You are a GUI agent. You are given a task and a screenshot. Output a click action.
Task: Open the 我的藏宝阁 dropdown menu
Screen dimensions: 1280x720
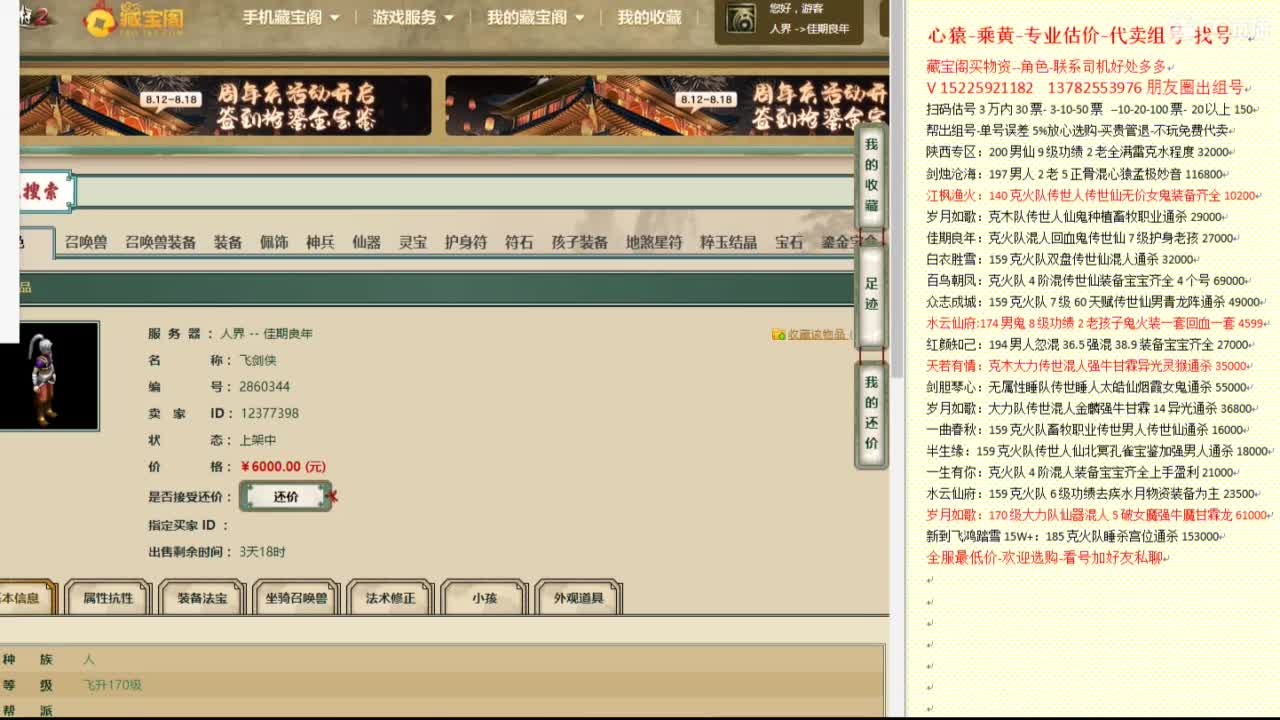pyautogui.click(x=535, y=17)
